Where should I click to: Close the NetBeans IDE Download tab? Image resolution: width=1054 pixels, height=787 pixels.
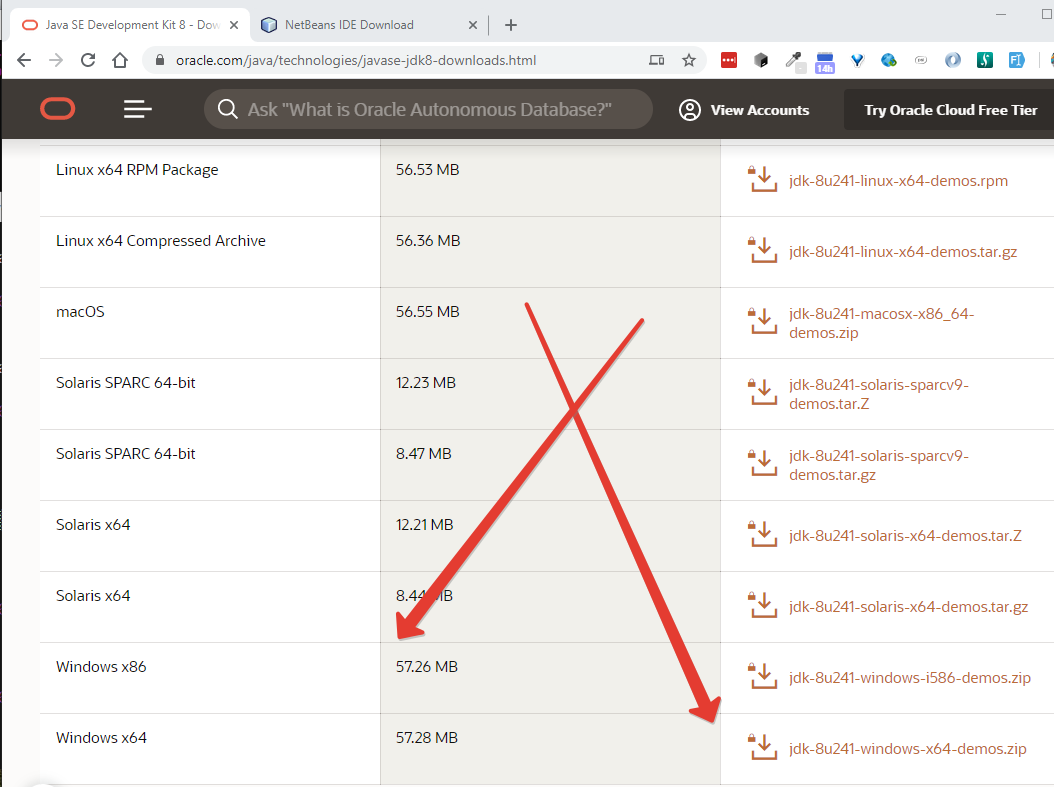[x=473, y=25]
